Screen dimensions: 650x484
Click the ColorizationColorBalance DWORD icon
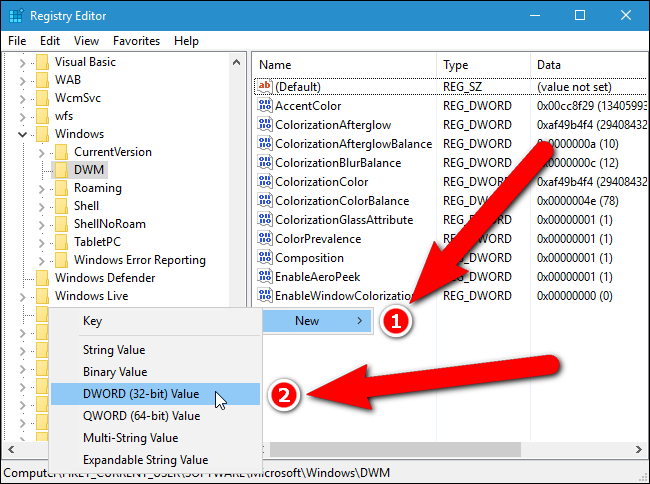(x=264, y=201)
